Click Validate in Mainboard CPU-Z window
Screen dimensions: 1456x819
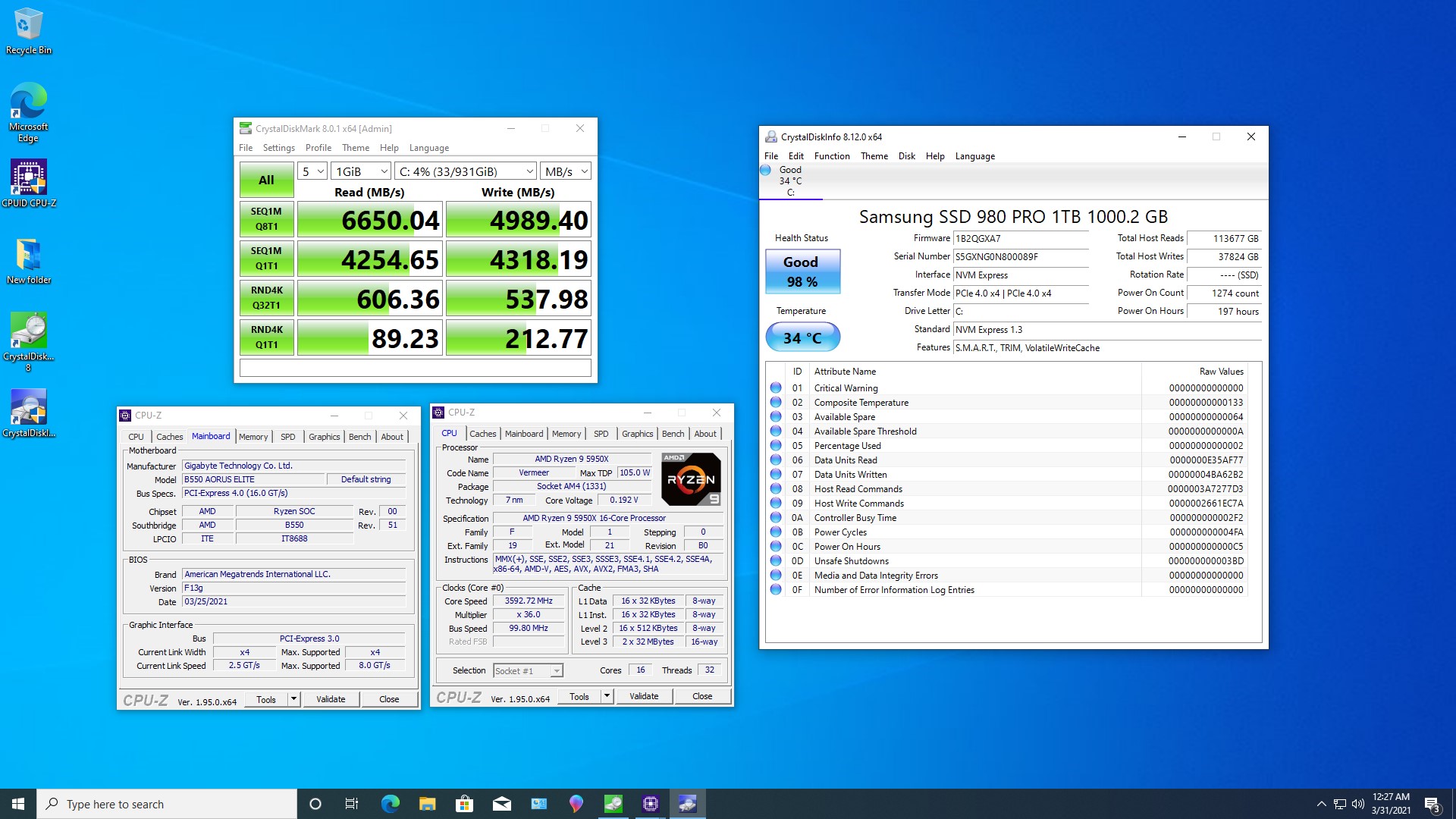[331, 699]
